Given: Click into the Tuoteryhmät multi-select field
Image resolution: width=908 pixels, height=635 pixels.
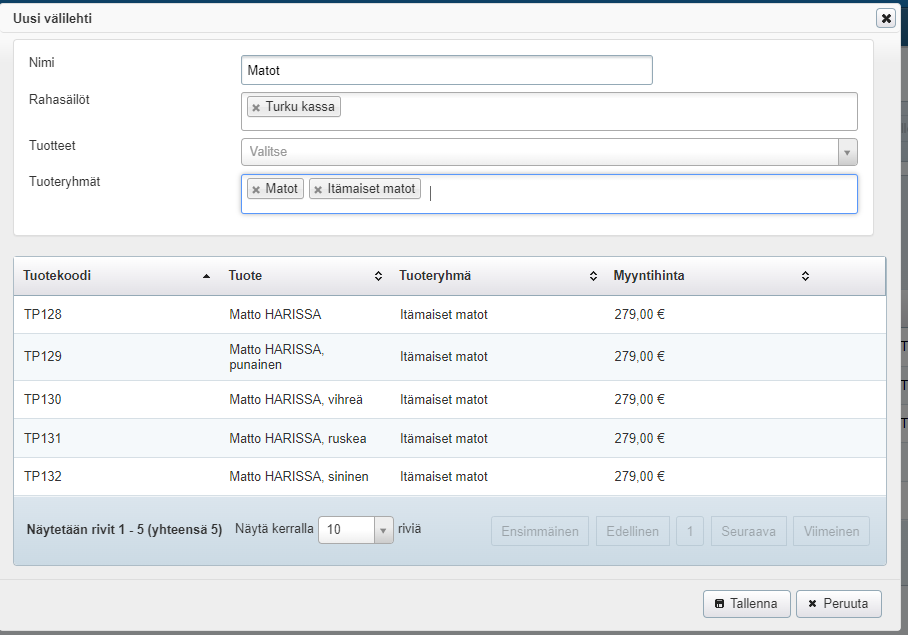Looking at the screenshot, I should click(x=640, y=194).
